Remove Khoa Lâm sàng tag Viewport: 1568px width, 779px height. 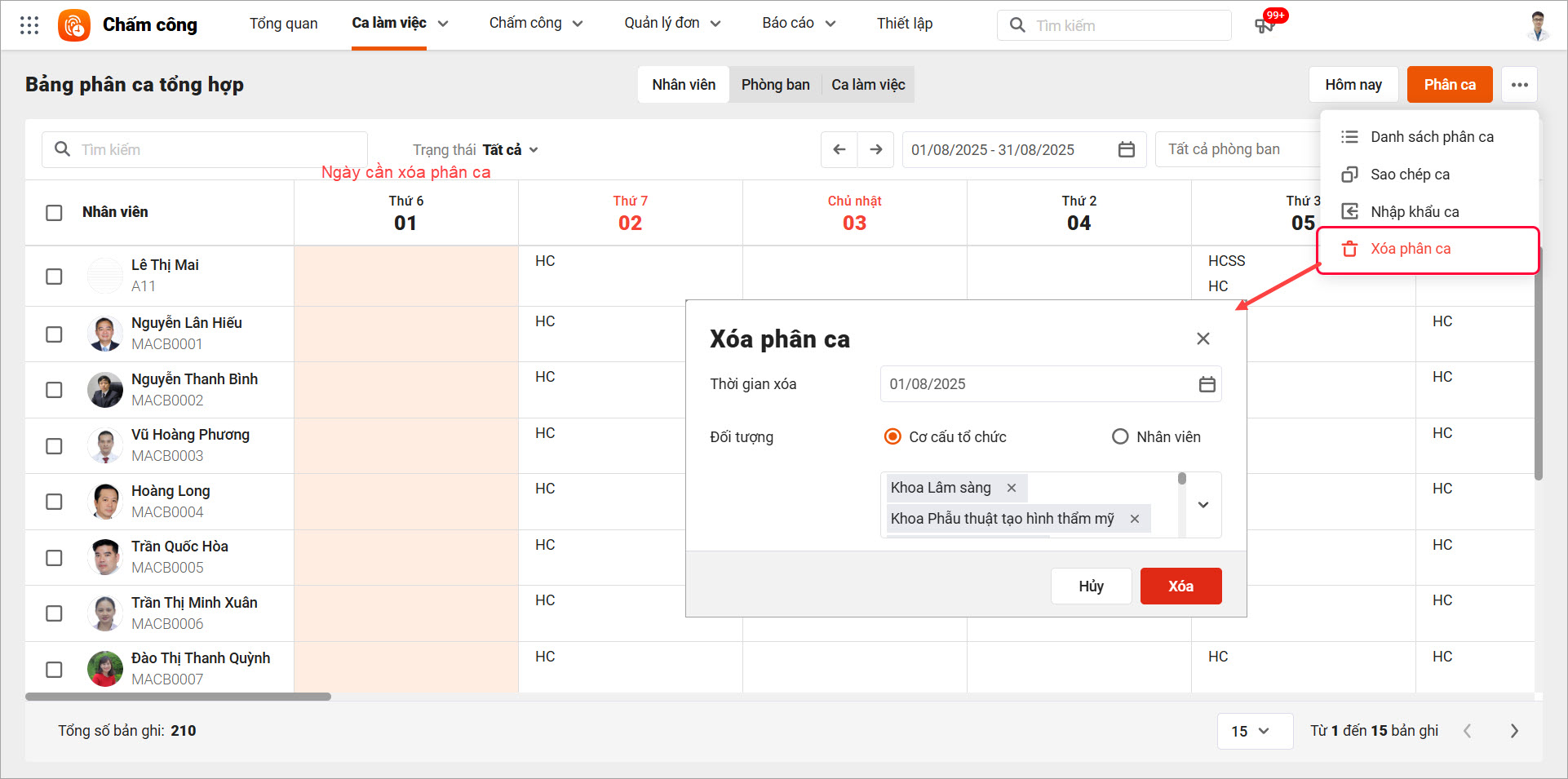(1012, 488)
